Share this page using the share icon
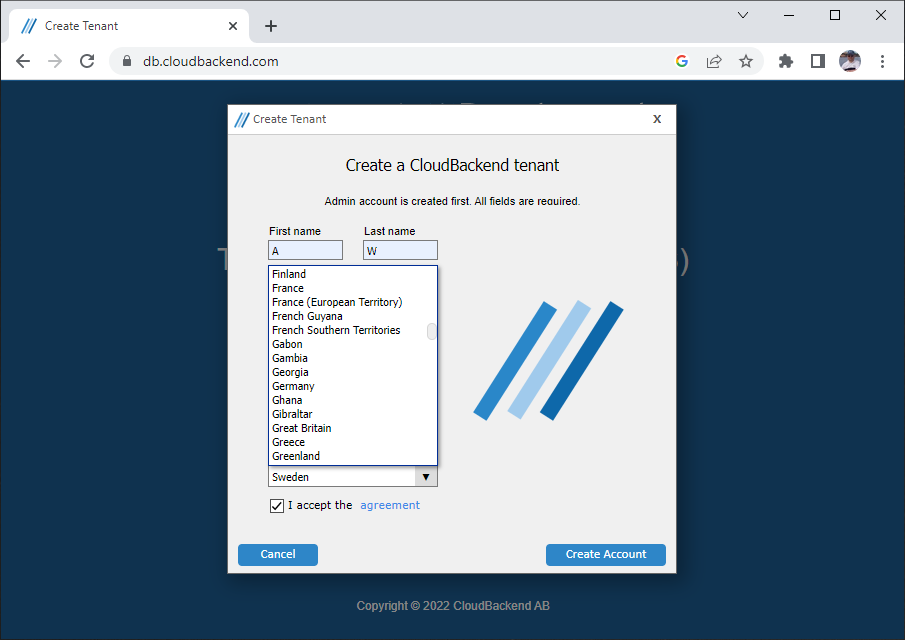Image resolution: width=905 pixels, height=640 pixels. click(x=714, y=61)
